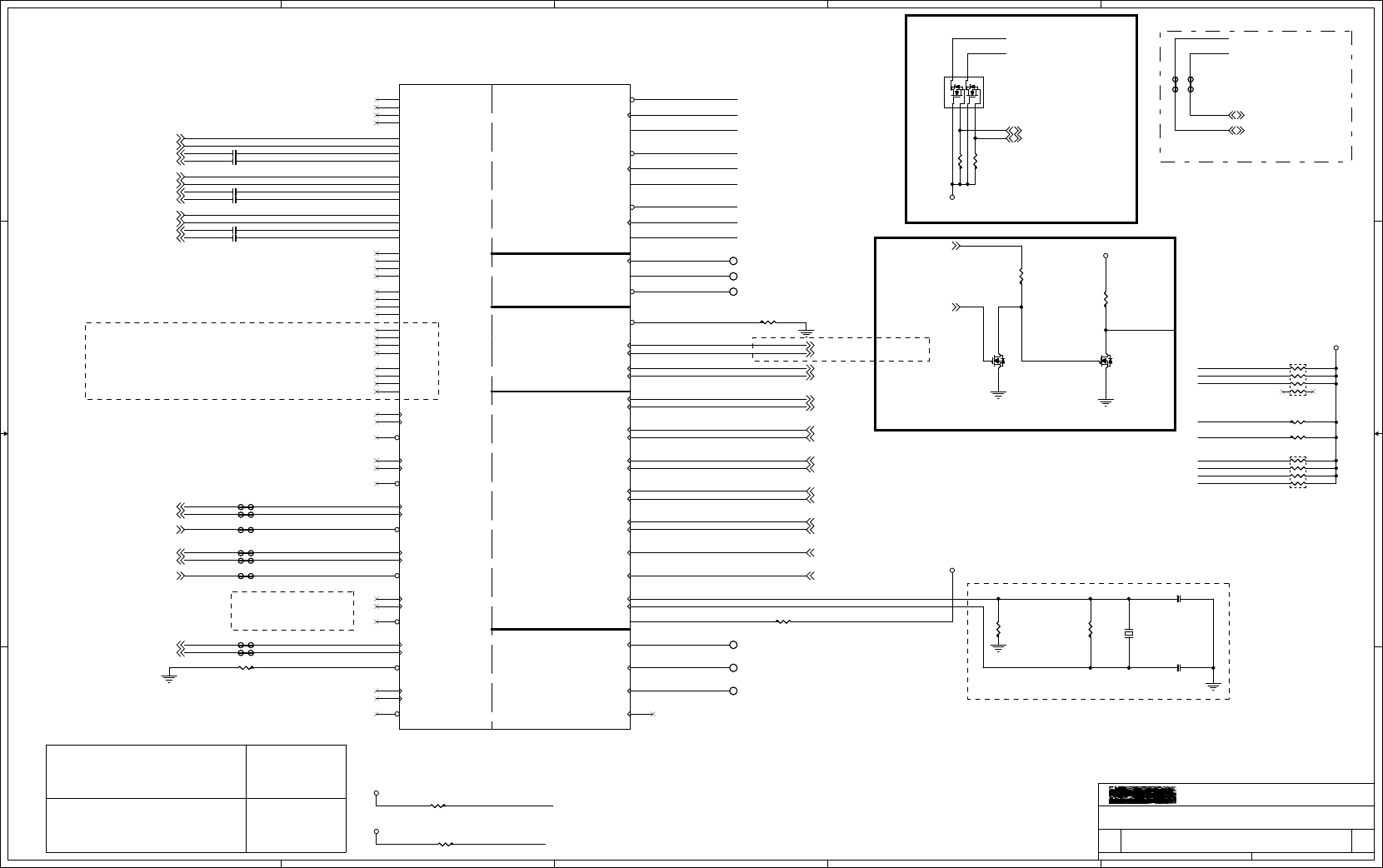Click the power node above the right MOSFET's resistor
The image size is (1383, 868).
click(x=1106, y=256)
